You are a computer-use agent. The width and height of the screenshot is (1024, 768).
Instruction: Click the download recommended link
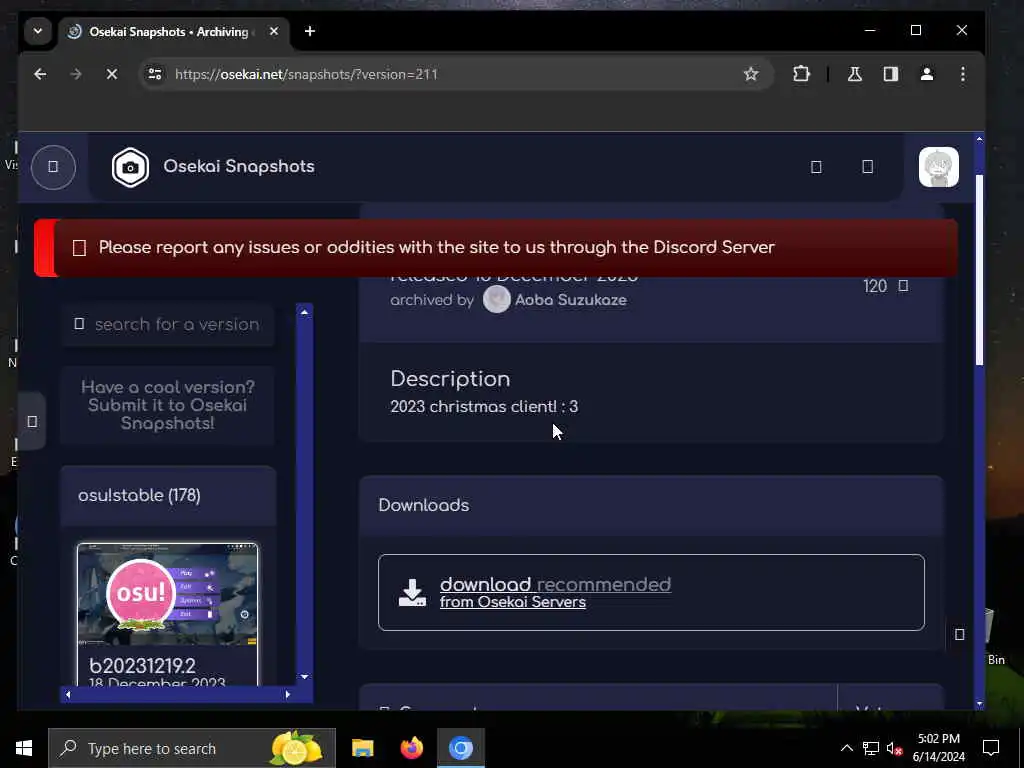pyautogui.click(x=555, y=584)
